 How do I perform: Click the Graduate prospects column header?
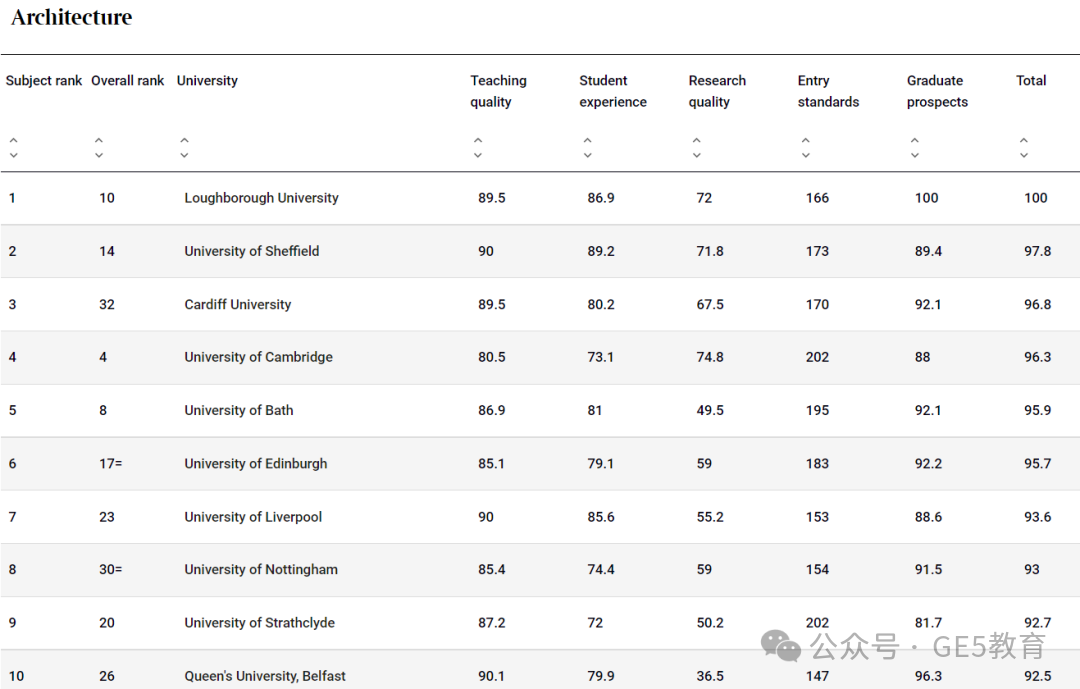pos(937,91)
